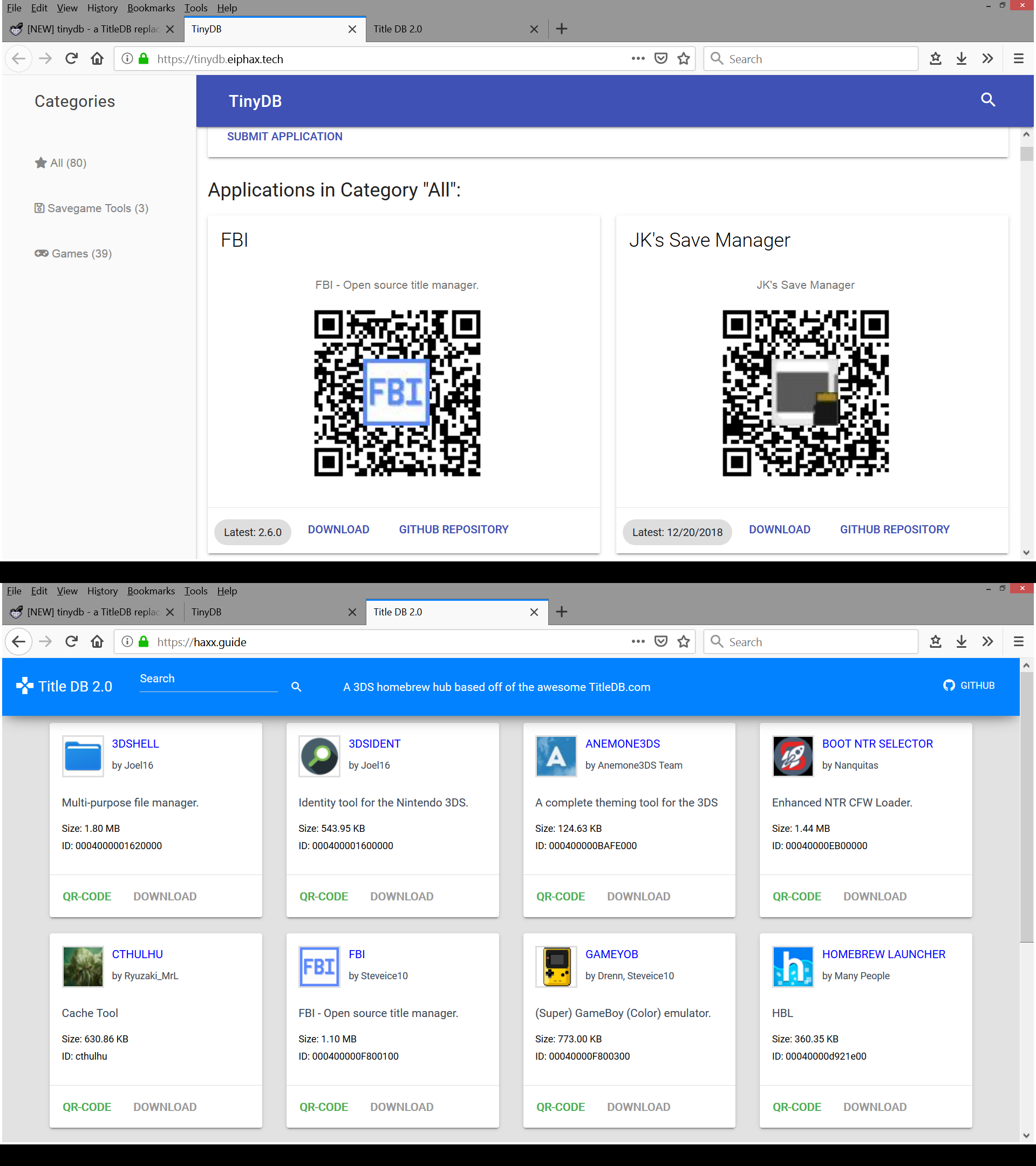
Task: Bookmark the haxx.guide page with the star
Action: tap(684, 642)
